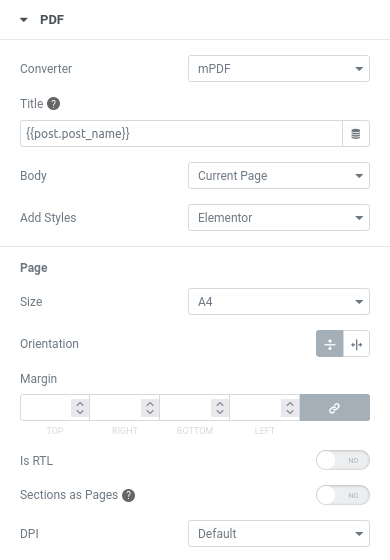Open the Size dropdown showing A4

click(x=279, y=302)
